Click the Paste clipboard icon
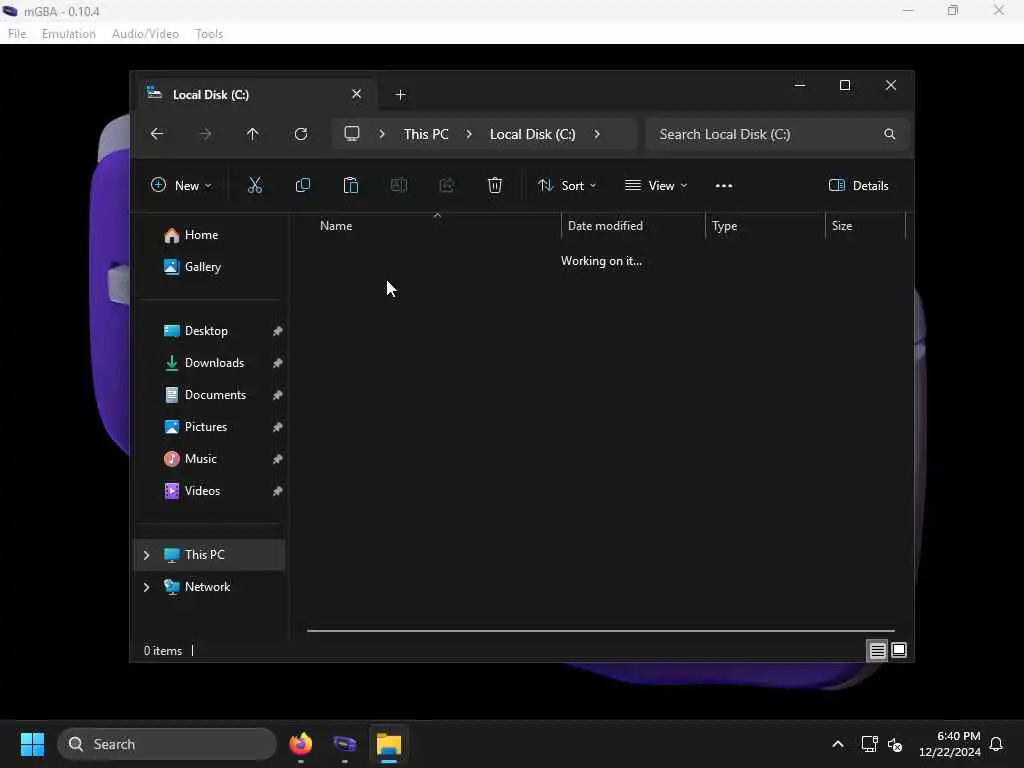This screenshot has width=1024, height=768. tap(351, 185)
